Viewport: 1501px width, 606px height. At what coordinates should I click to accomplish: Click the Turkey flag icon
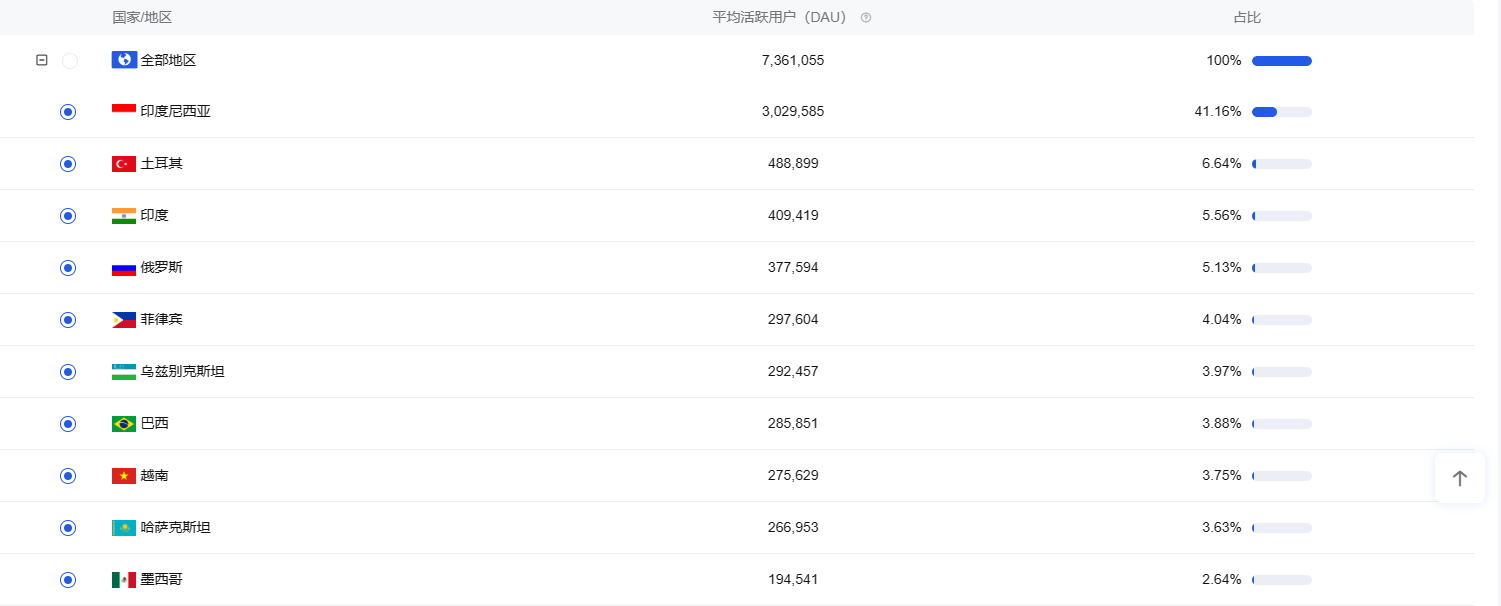click(124, 163)
